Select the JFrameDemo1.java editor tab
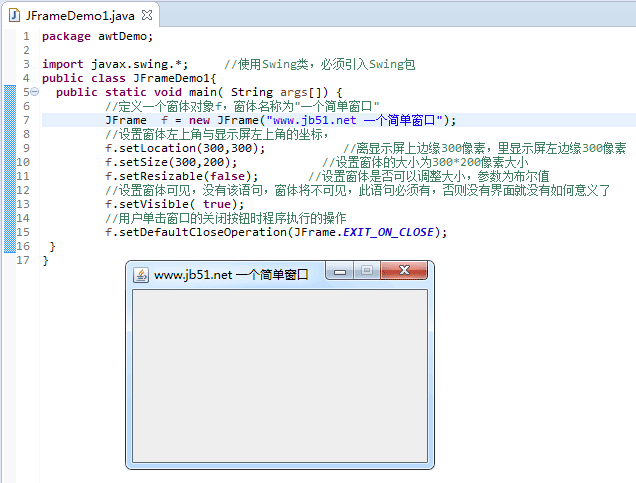636x483 pixels. tap(80, 15)
